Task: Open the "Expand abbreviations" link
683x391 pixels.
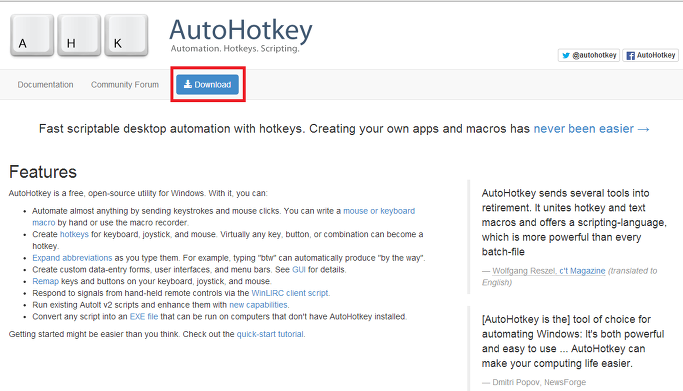Action: pyautogui.click(x=72, y=258)
